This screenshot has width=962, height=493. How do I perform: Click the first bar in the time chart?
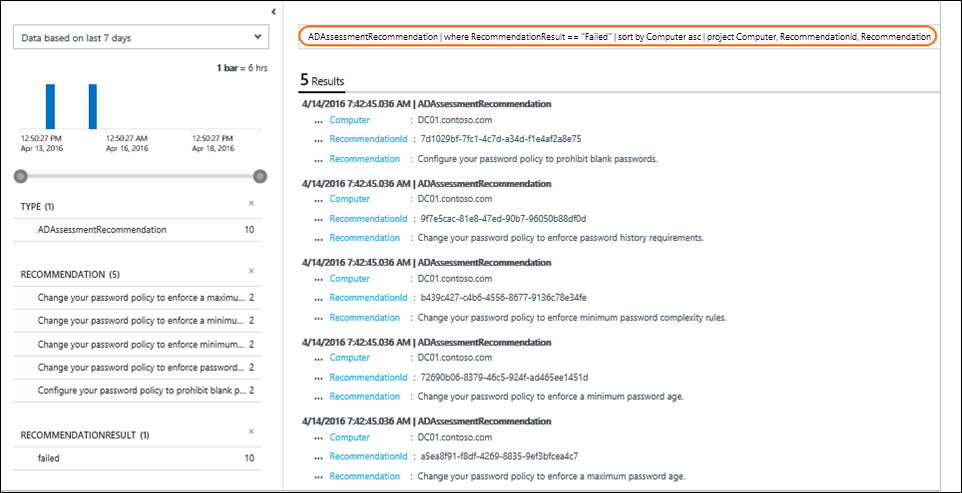click(50, 106)
